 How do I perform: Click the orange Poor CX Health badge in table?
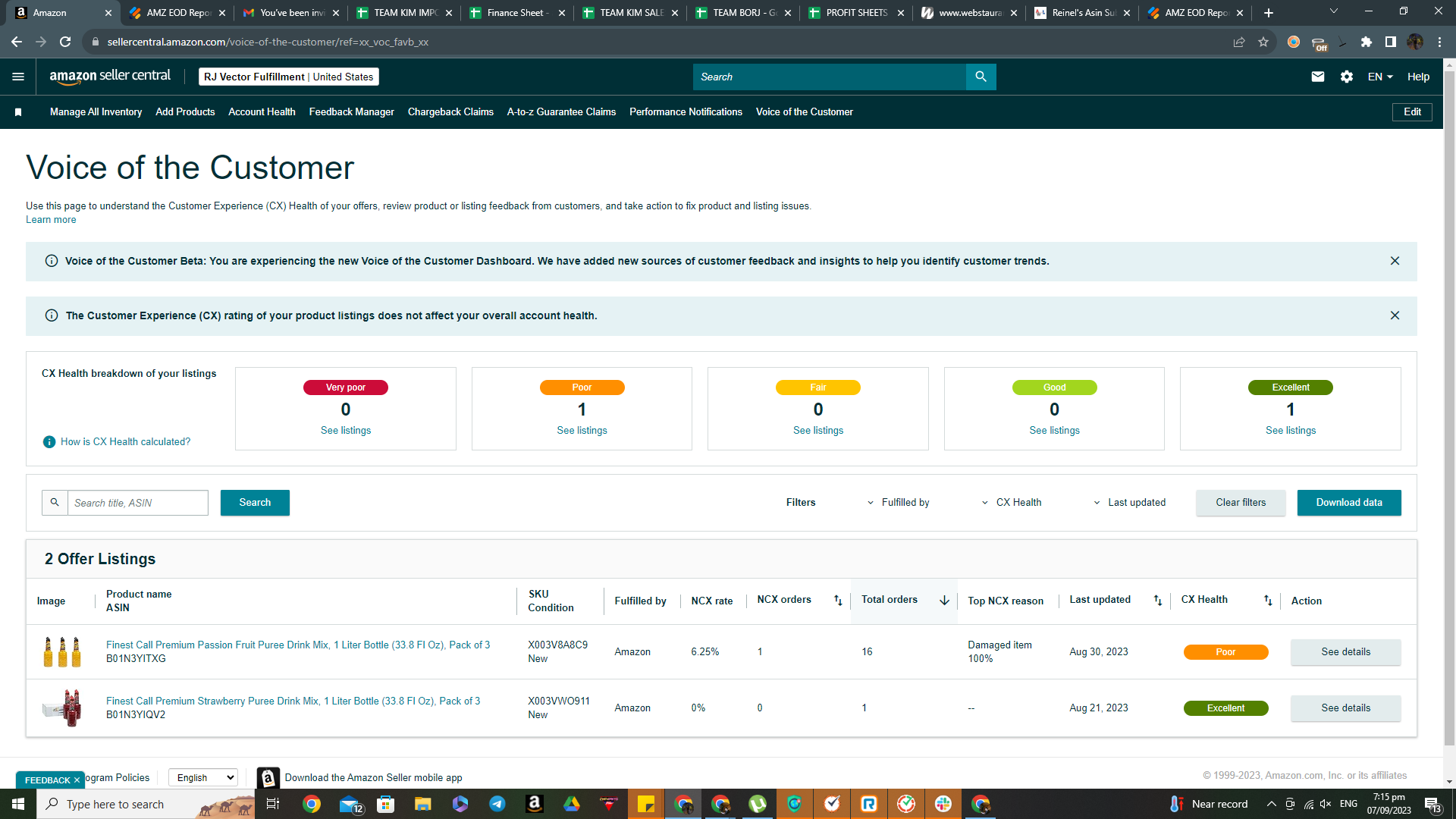(x=1225, y=652)
